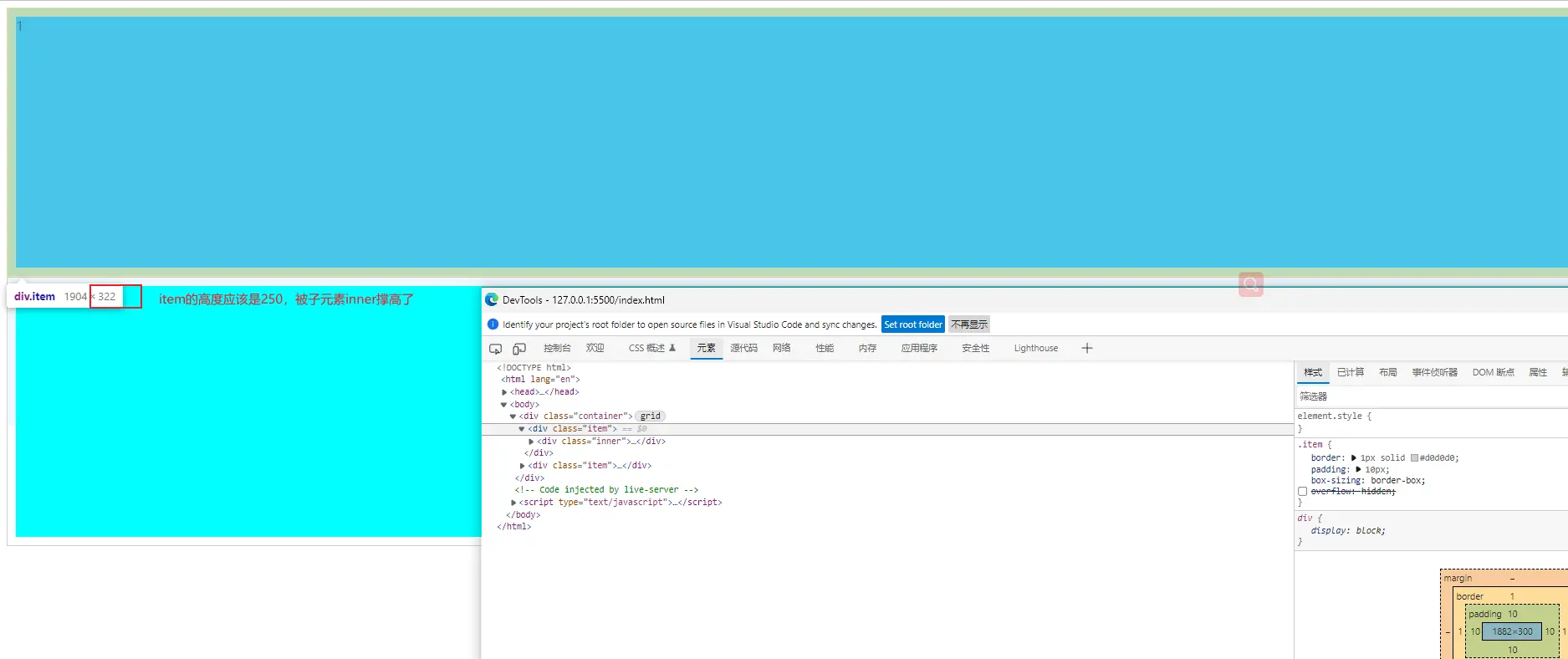1568x659 pixels.
Task: Select the 元素 tab
Action: tap(707, 348)
